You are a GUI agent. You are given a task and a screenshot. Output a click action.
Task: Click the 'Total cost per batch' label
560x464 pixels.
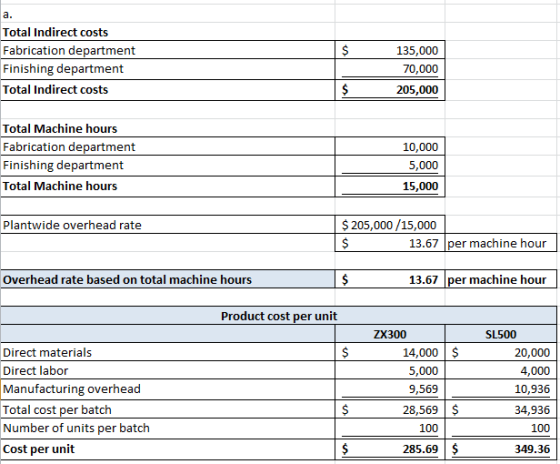[x=57, y=410]
